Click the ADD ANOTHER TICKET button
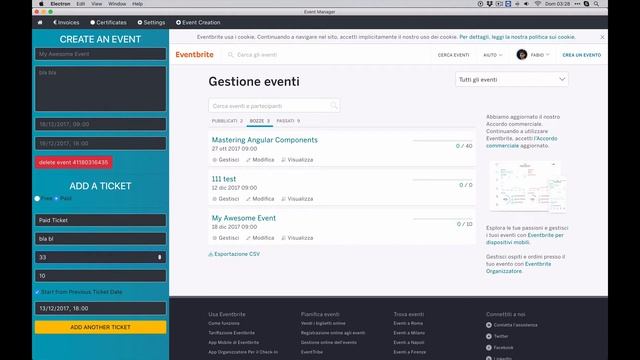Viewport: 640px width, 360px height. pyautogui.click(x=100, y=327)
